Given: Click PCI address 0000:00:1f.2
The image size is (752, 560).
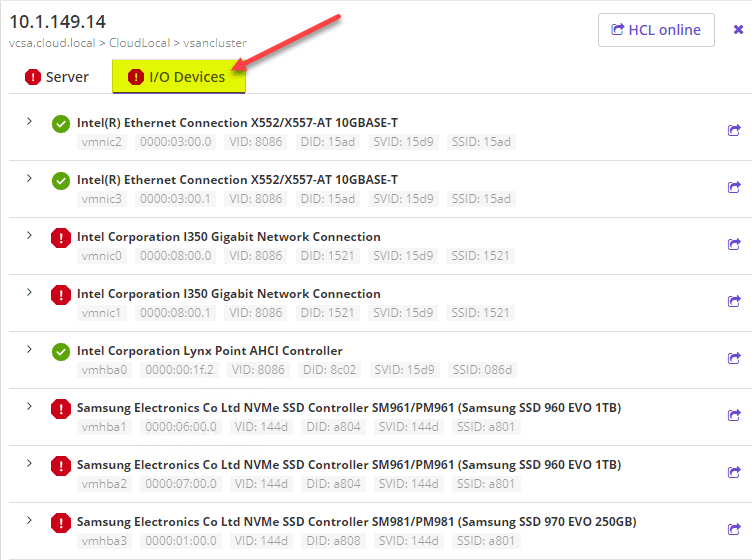Looking at the screenshot, I should 179,370.
